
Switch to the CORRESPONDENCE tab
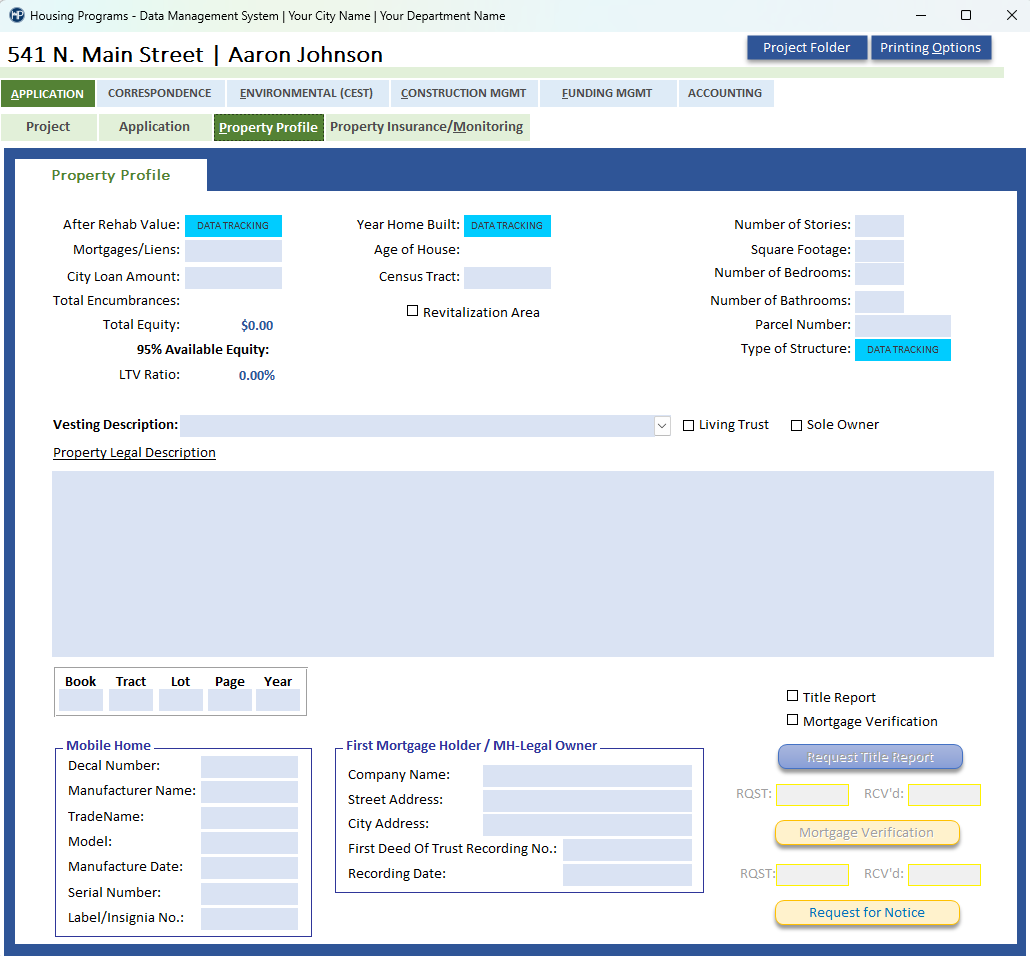coord(160,93)
